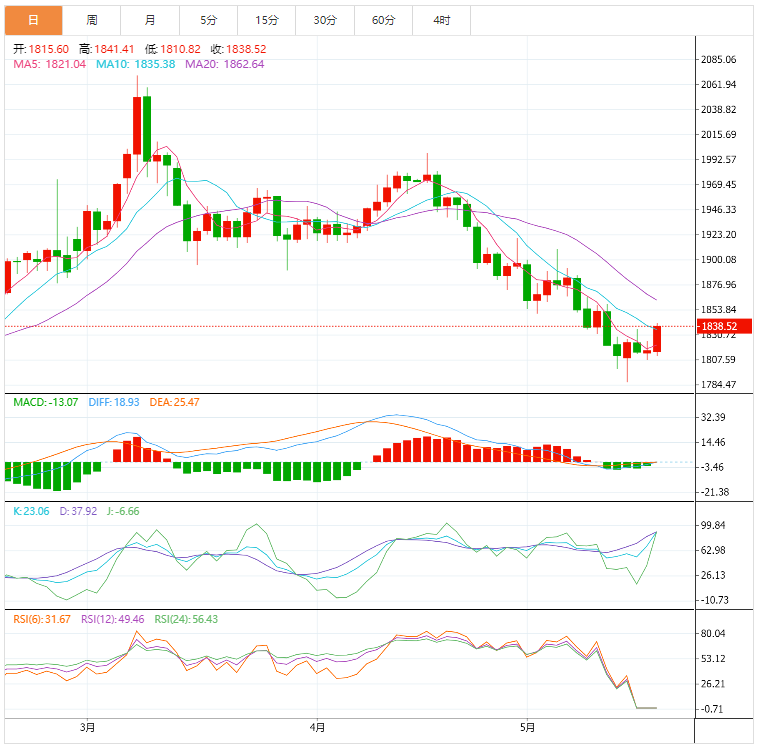Screen dimensions: 758x748
Task: Click the RSI(12): 49.46 label
Action: click(x=113, y=619)
